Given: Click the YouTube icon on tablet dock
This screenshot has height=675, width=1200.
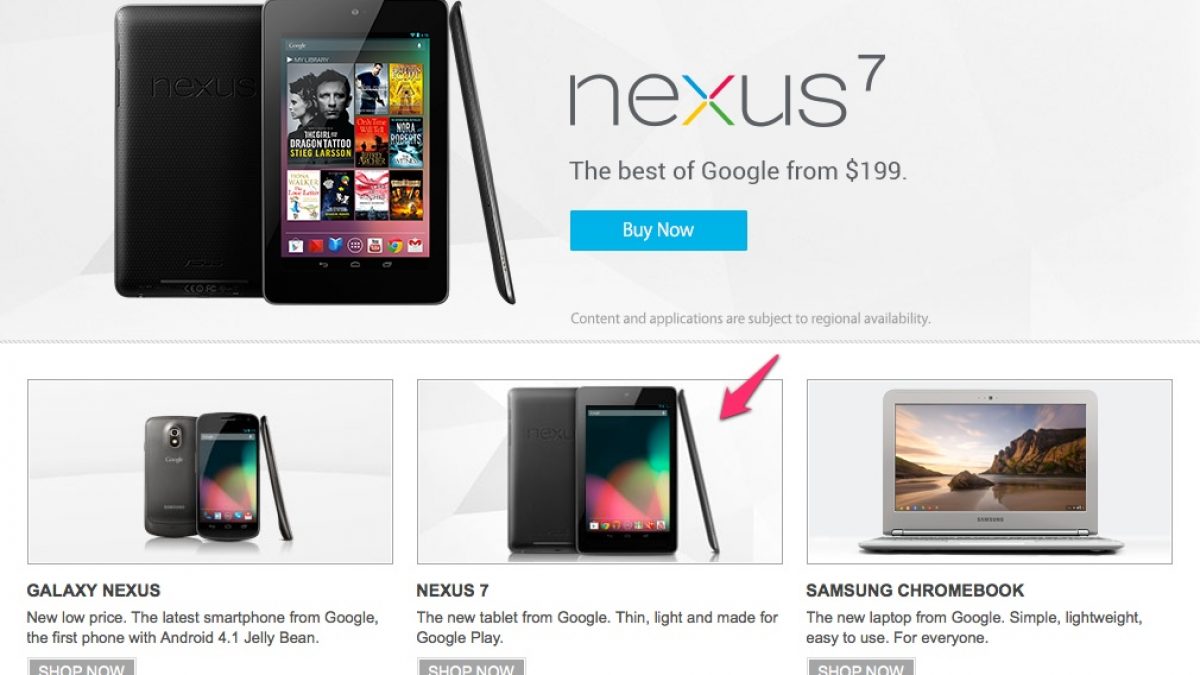Looking at the screenshot, I should point(375,246).
